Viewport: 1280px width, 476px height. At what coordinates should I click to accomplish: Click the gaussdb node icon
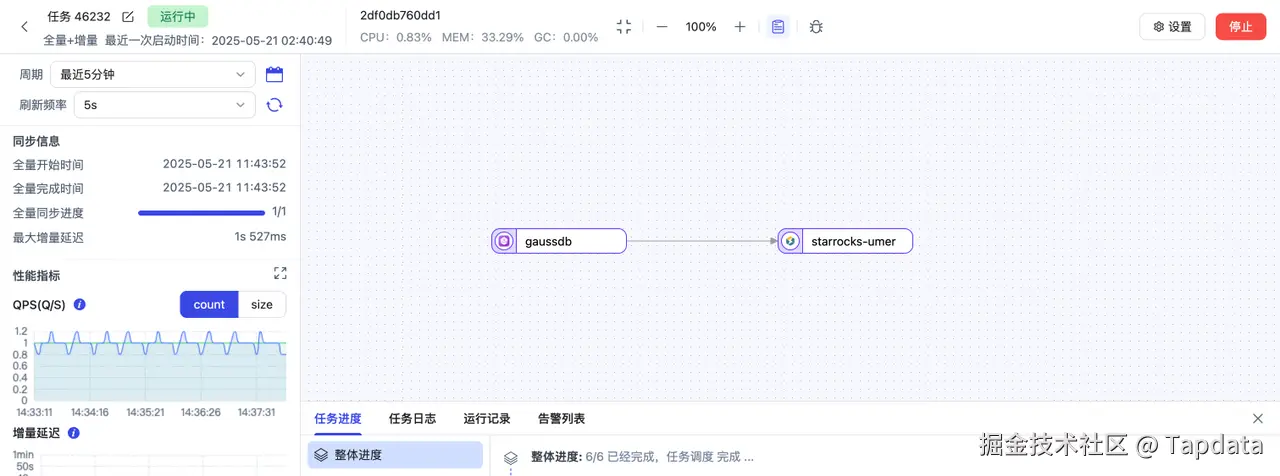click(505, 241)
